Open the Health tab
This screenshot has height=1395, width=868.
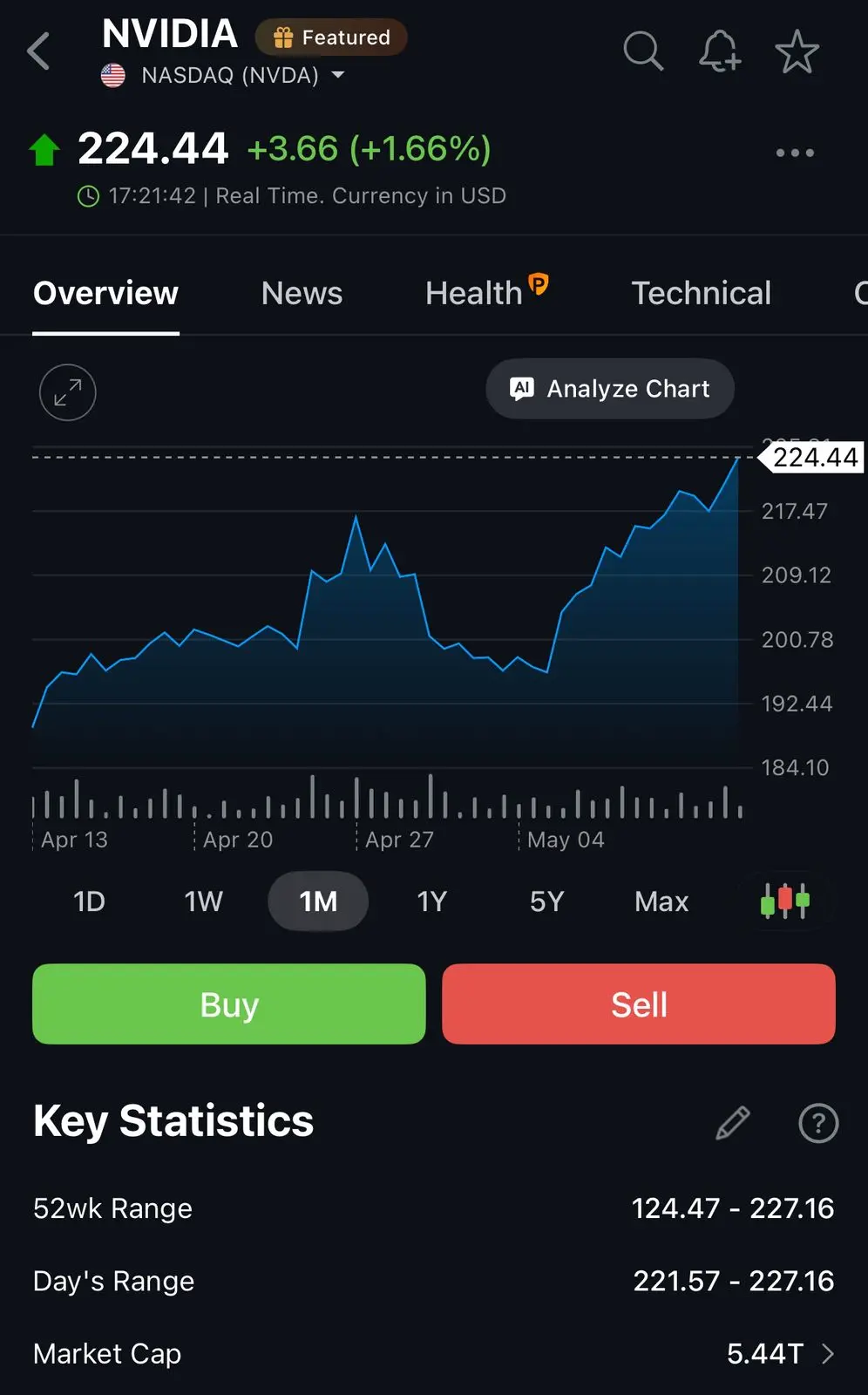(x=473, y=294)
